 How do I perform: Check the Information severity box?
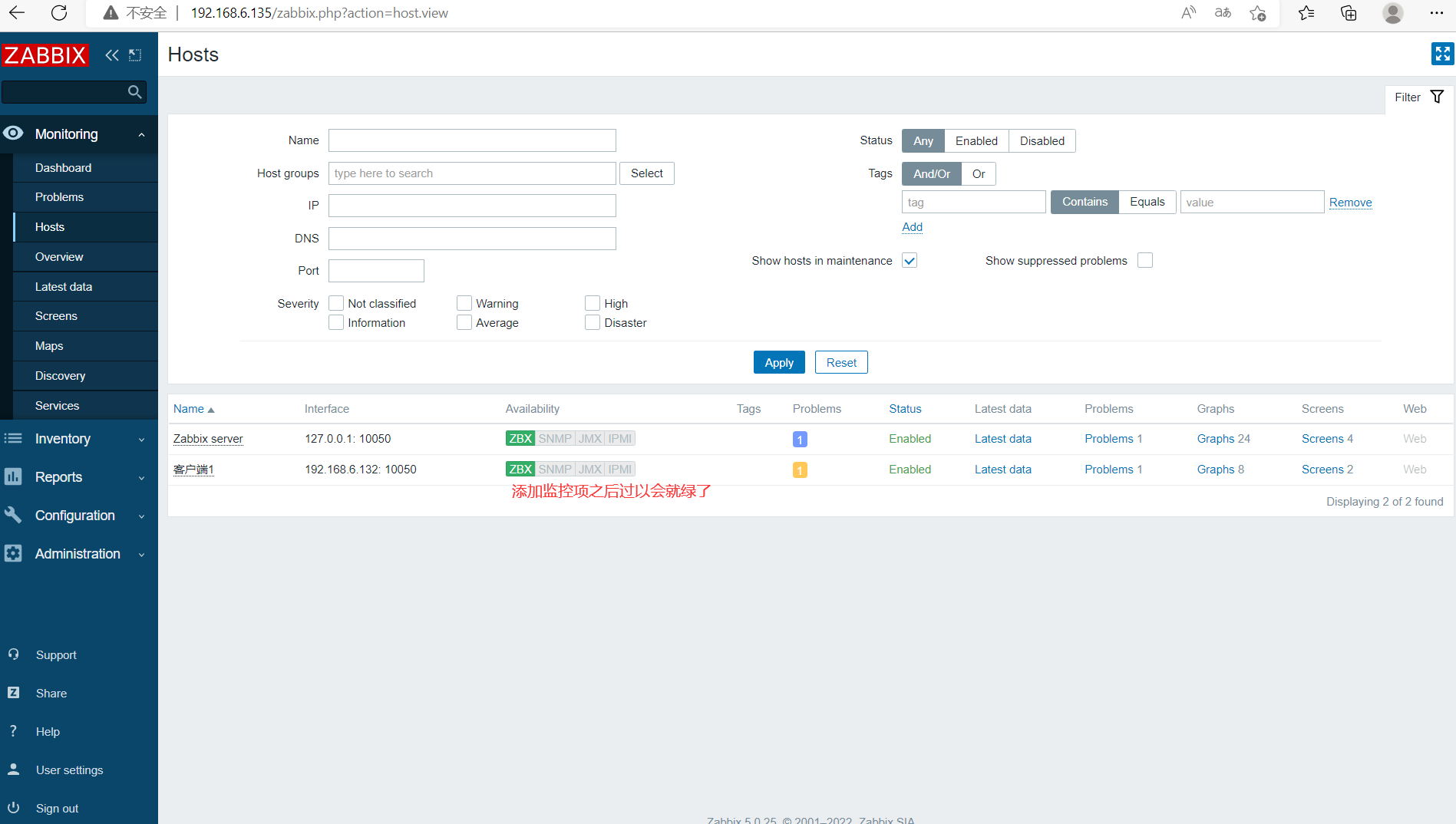(x=336, y=322)
